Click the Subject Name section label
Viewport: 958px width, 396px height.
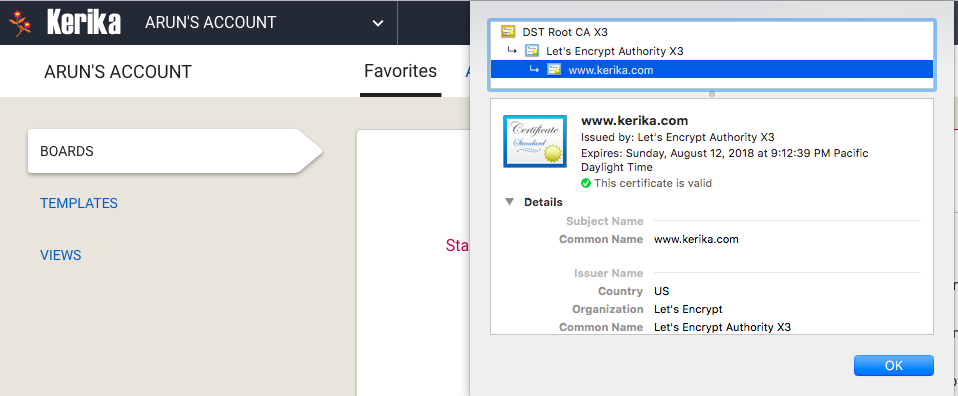click(x=604, y=221)
